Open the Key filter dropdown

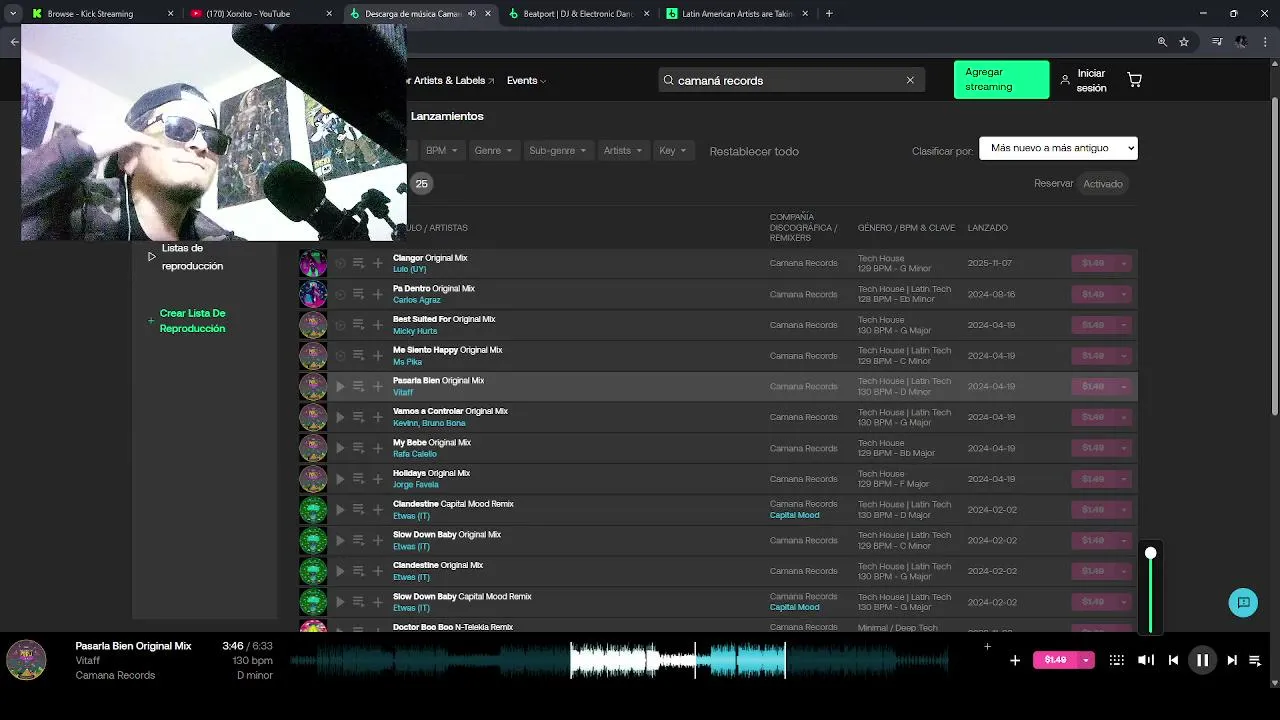click(x=673, y=151)
